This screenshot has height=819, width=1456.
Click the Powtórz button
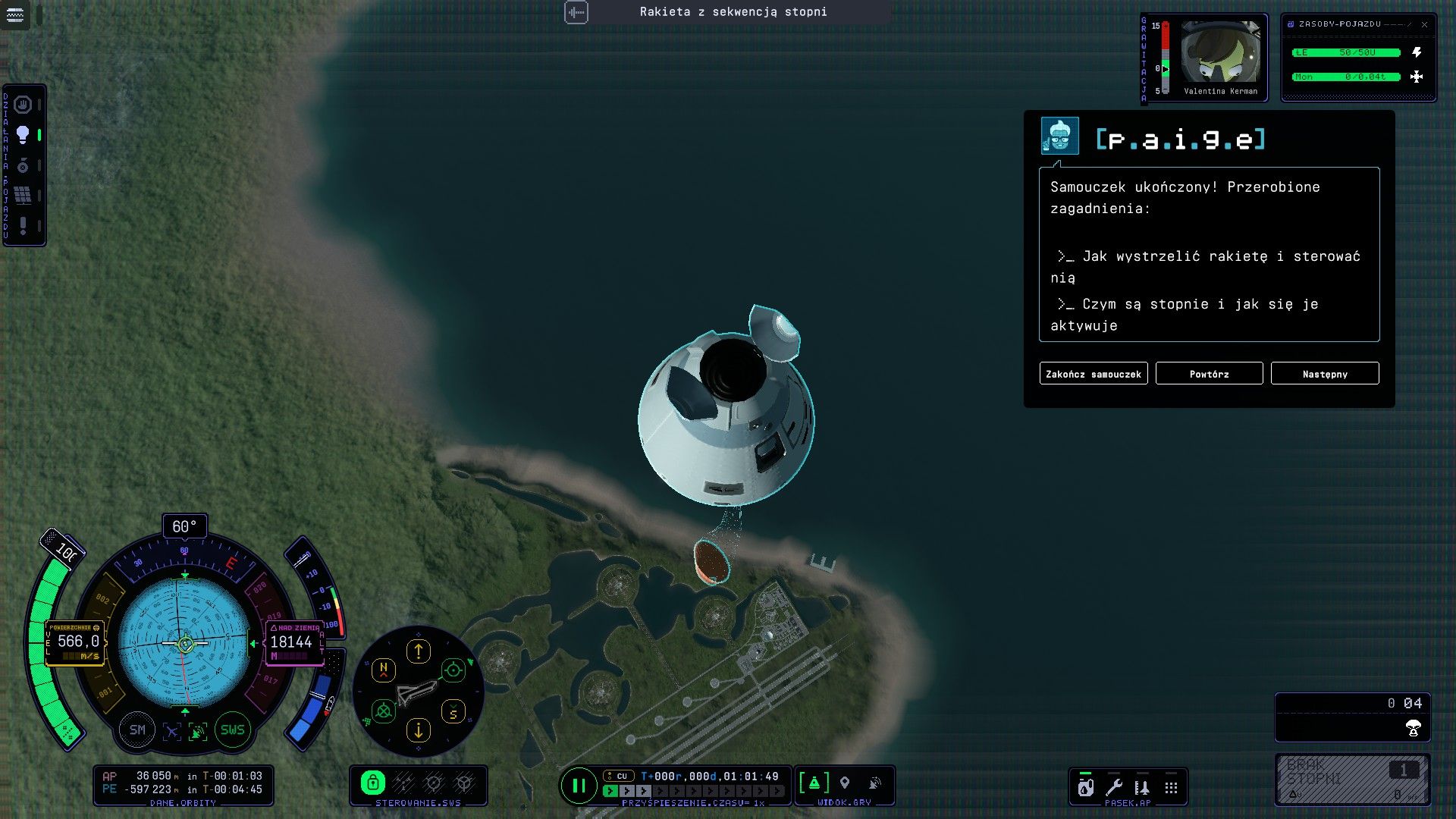coord(1209,374)
